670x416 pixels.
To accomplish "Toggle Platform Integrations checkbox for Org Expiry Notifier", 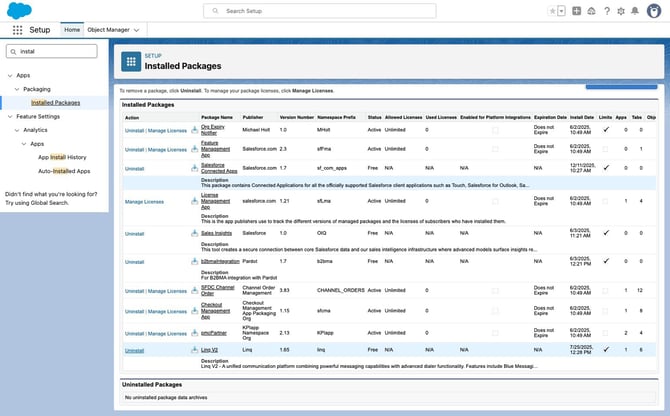I will [x=495, y=130].
